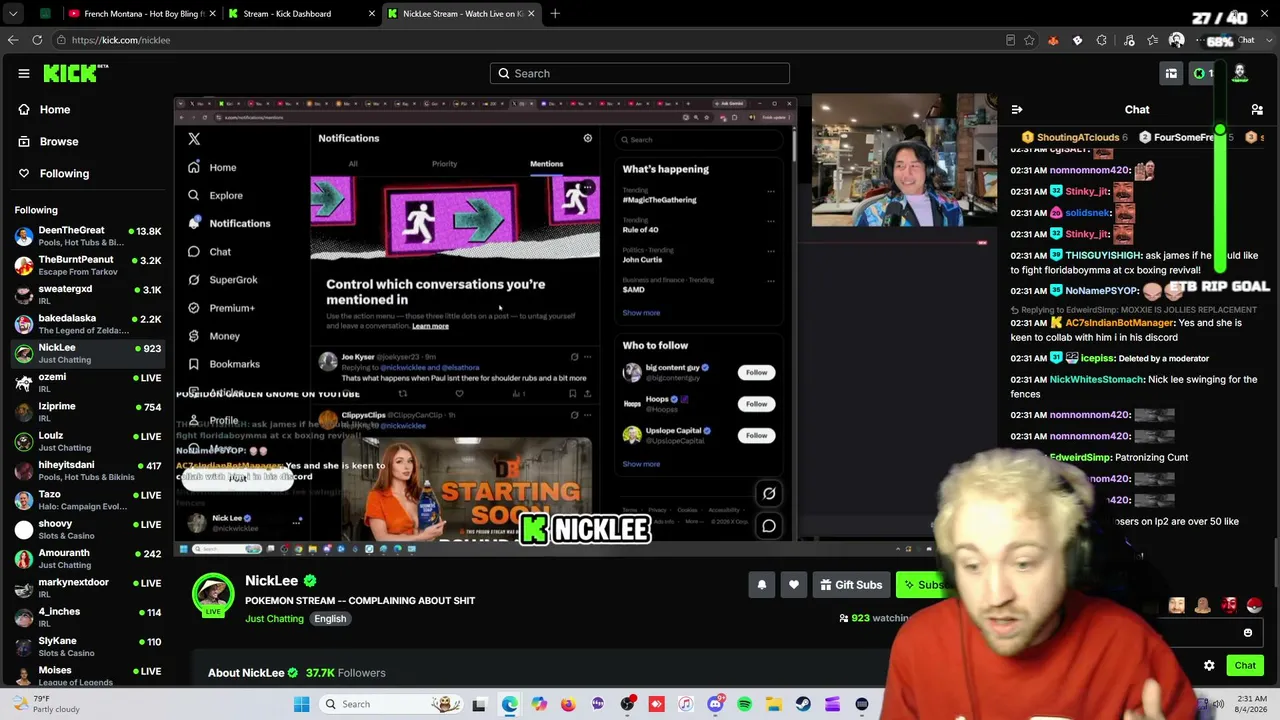Viewport: 1280px width, 720px height.
Task: Open the browser tab list dropdown
Action: coord(13,14)
